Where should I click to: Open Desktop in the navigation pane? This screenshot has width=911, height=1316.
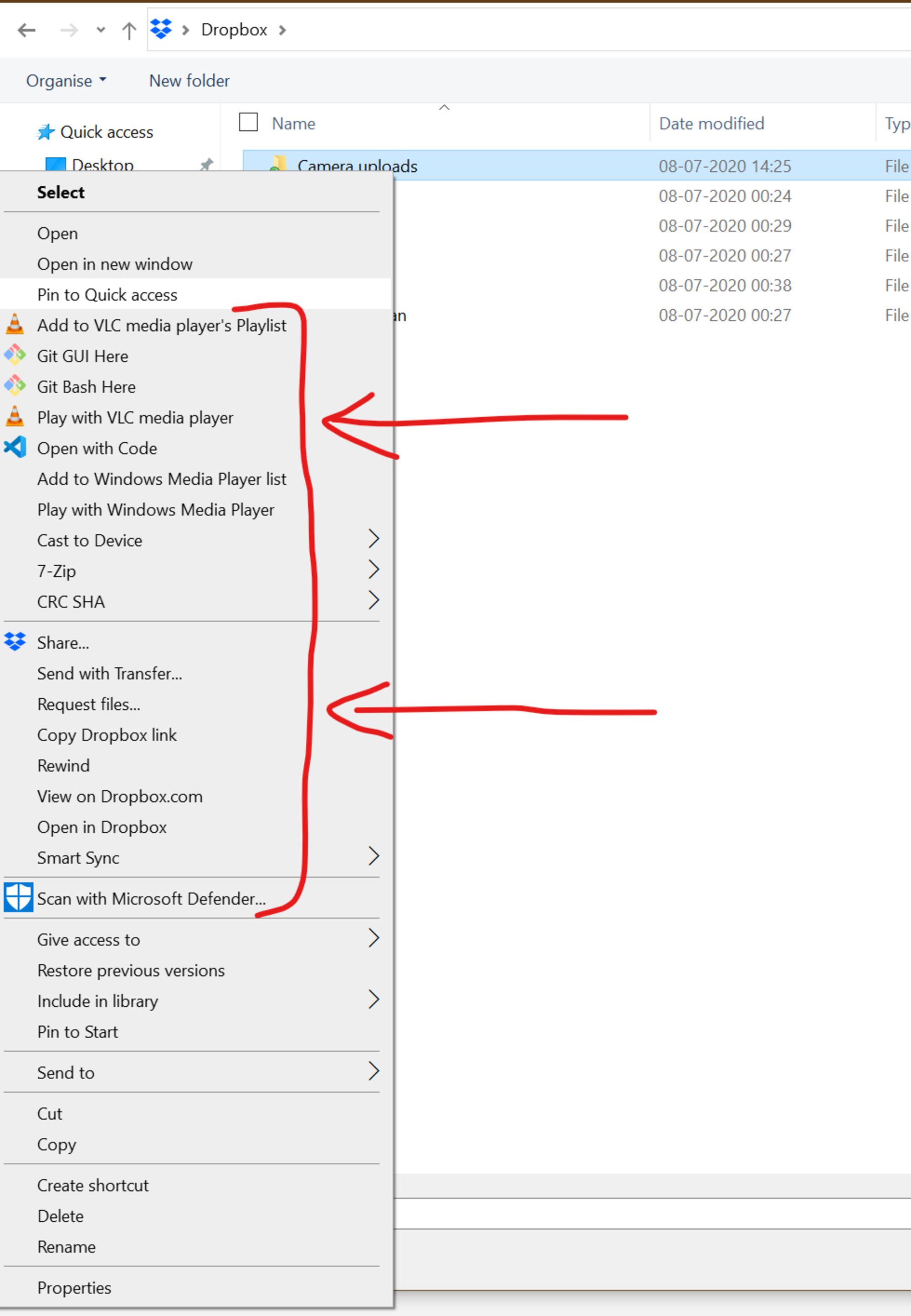[103, 165]
